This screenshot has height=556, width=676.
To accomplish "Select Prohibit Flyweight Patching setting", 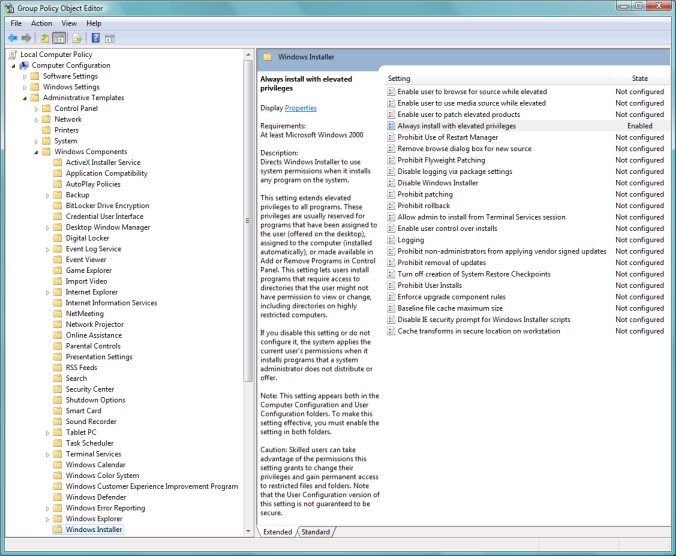I will 441,160.
